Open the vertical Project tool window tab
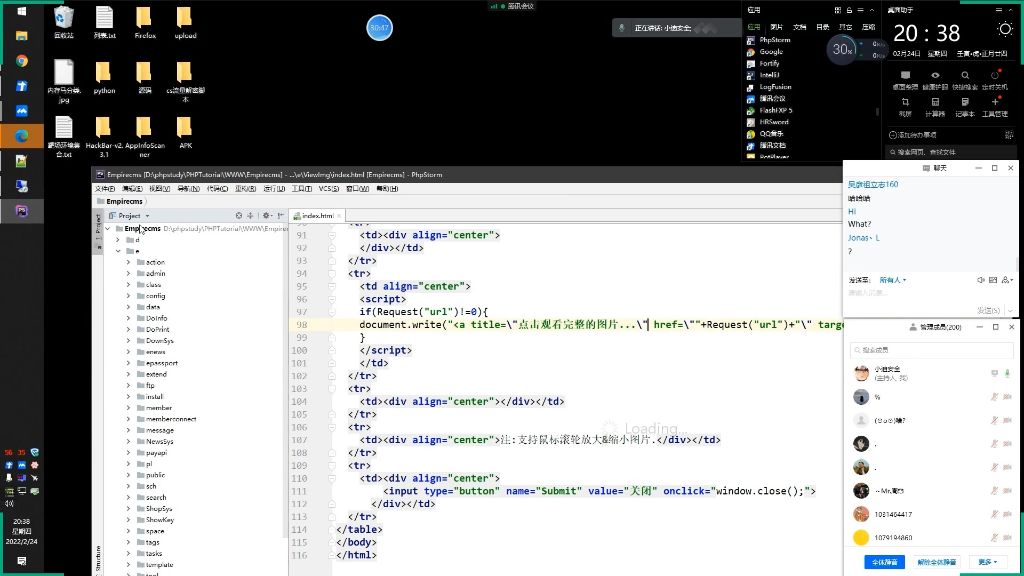The image size is (1024, 576). (x=99, y=231)
